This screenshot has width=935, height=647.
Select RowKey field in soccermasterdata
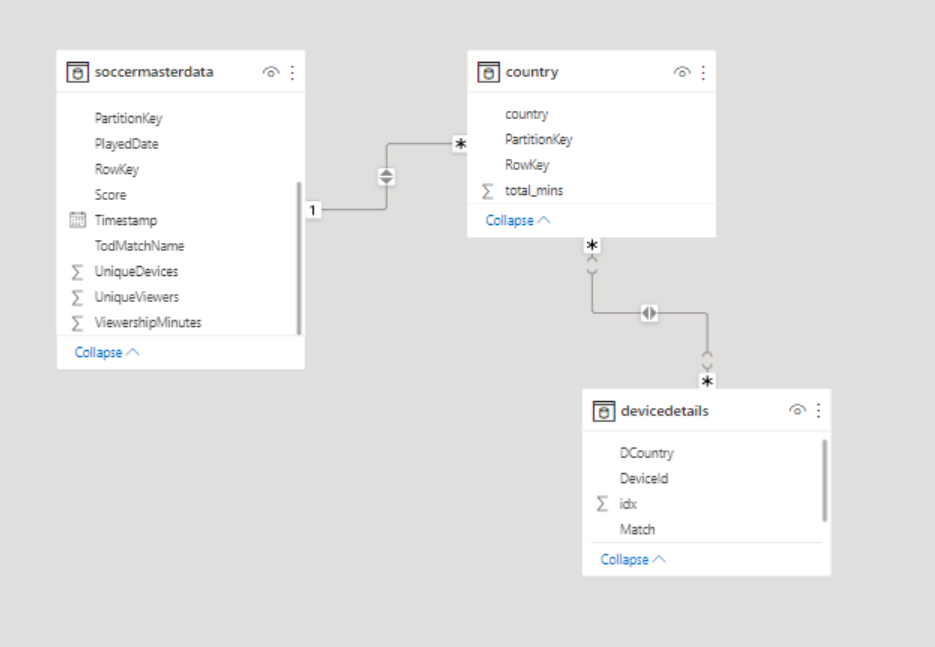[116, 169]
